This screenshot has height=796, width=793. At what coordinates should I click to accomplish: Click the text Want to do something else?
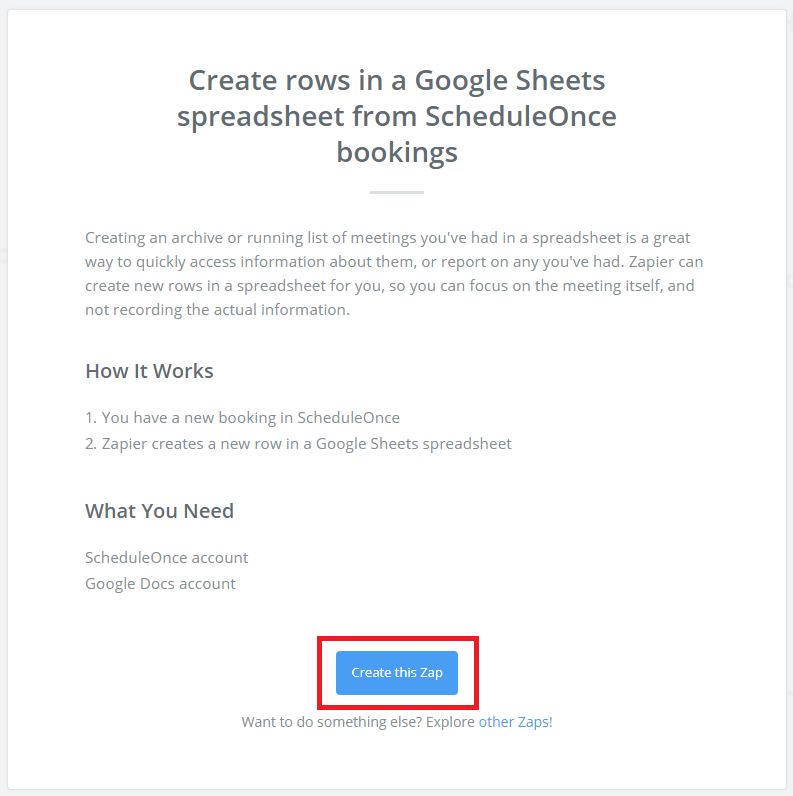click(x=332, y=722)
